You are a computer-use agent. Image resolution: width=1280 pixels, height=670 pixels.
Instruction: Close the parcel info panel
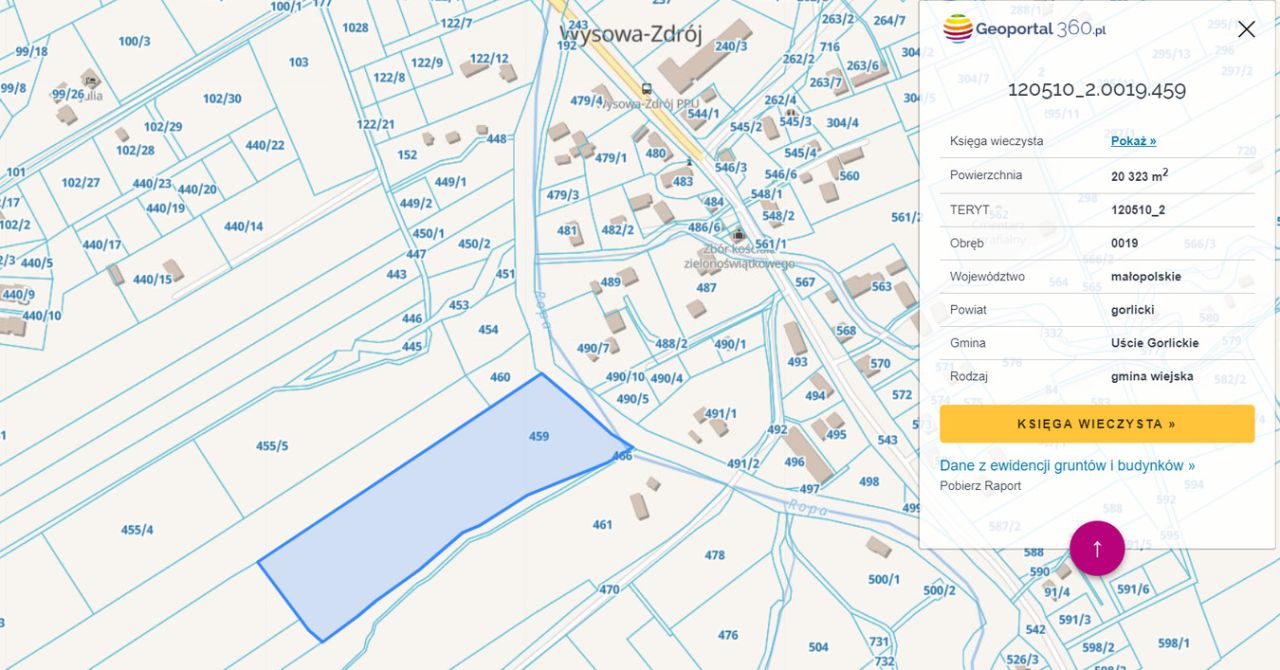[1246, 29]
